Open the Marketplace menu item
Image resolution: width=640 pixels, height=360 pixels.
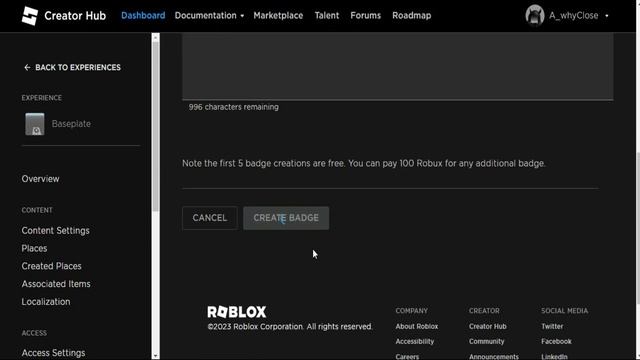pyautogui.click(x=278, y=16)
